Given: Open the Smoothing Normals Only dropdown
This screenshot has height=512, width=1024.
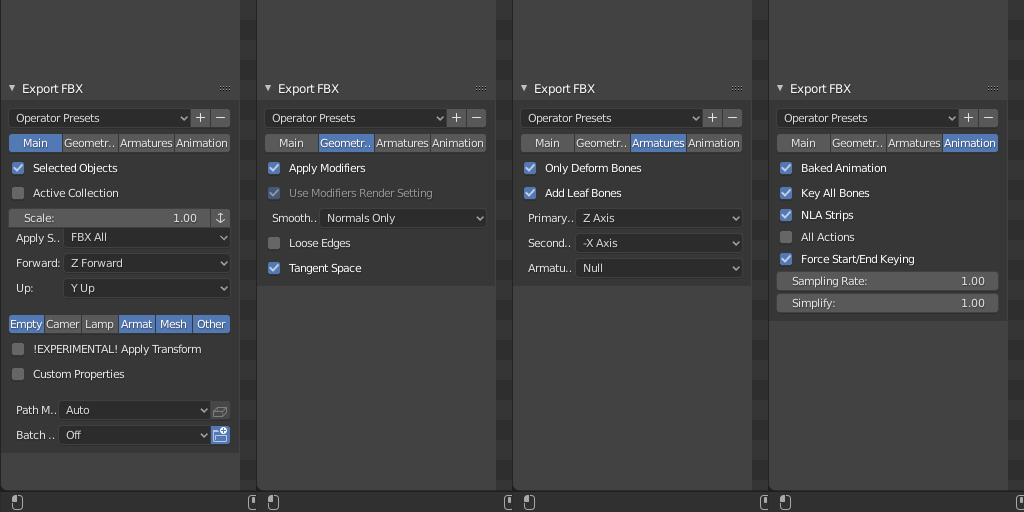Looking at the screenshot, I should [x=404, y=218].
